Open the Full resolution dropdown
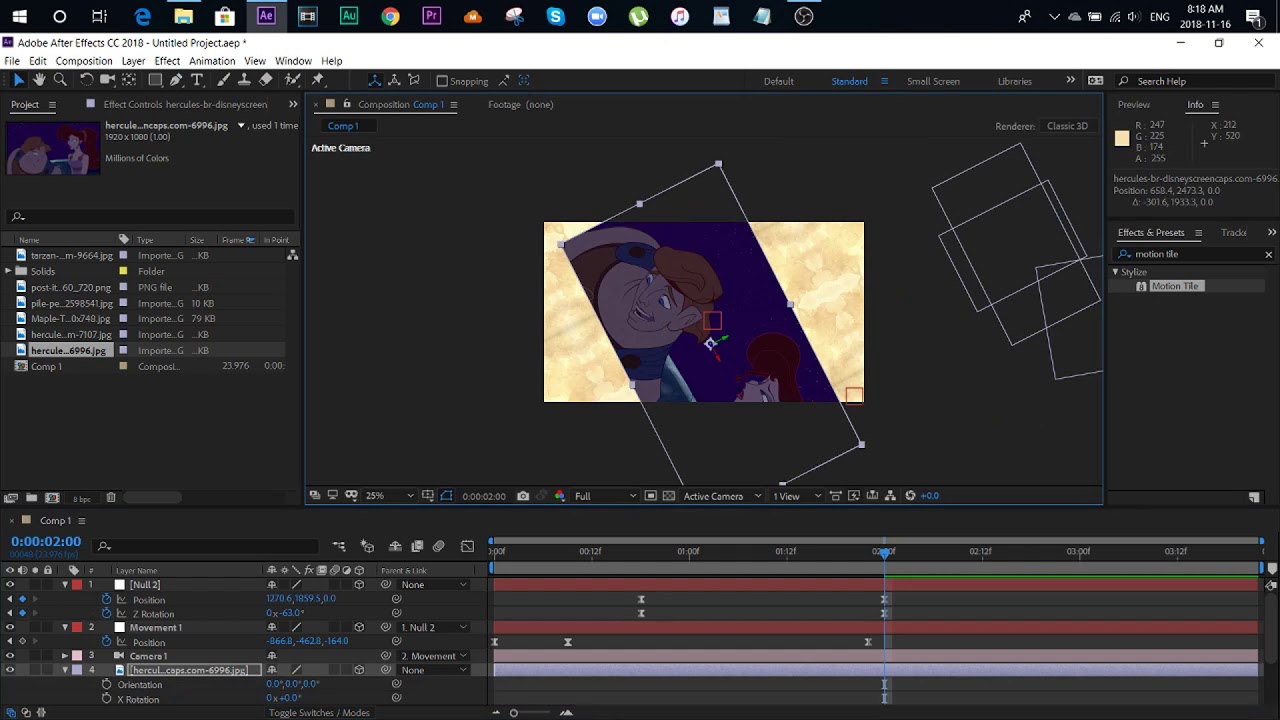 tap(605, 496)
